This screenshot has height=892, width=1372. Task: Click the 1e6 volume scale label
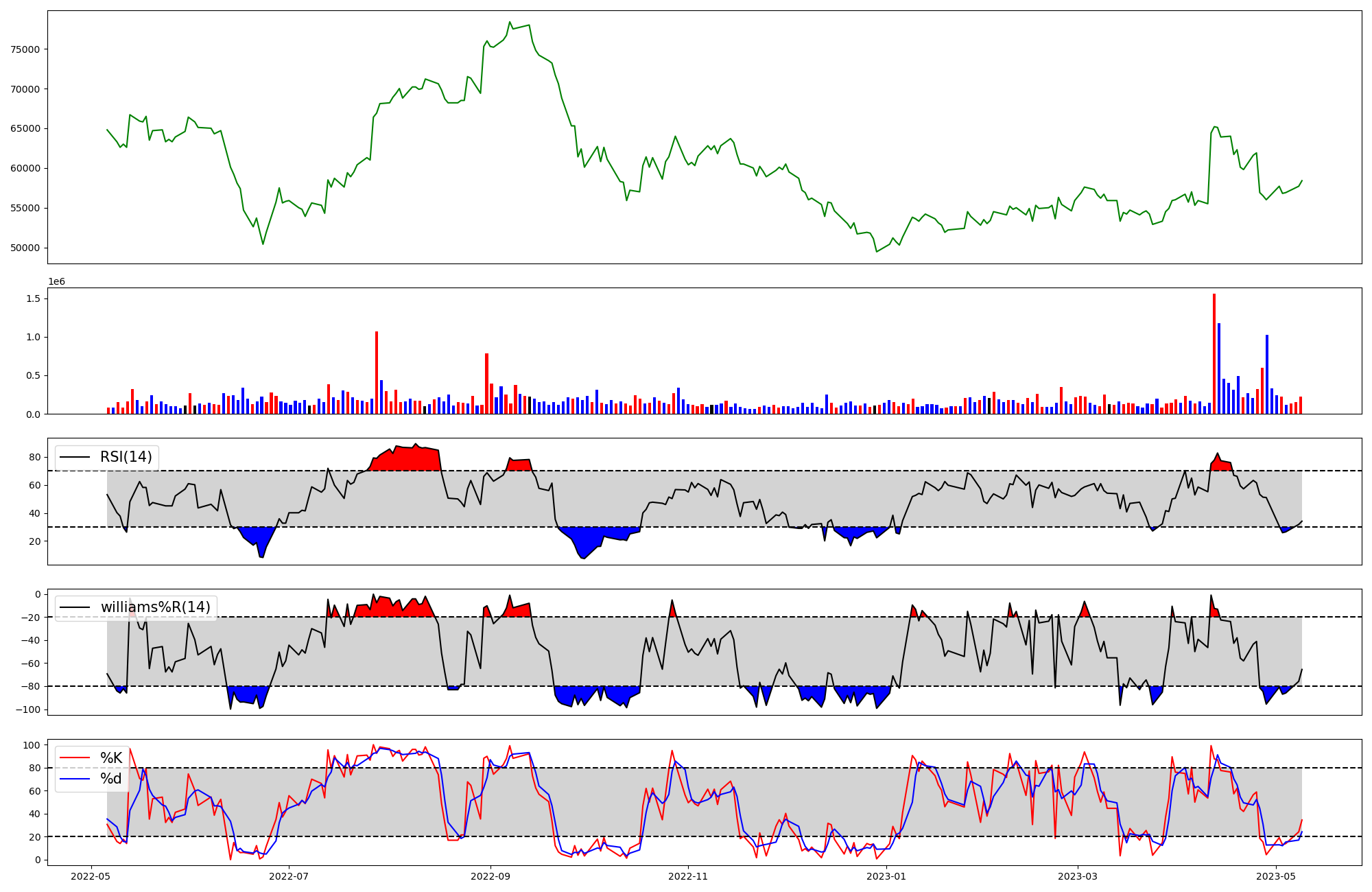coord(56,282)
